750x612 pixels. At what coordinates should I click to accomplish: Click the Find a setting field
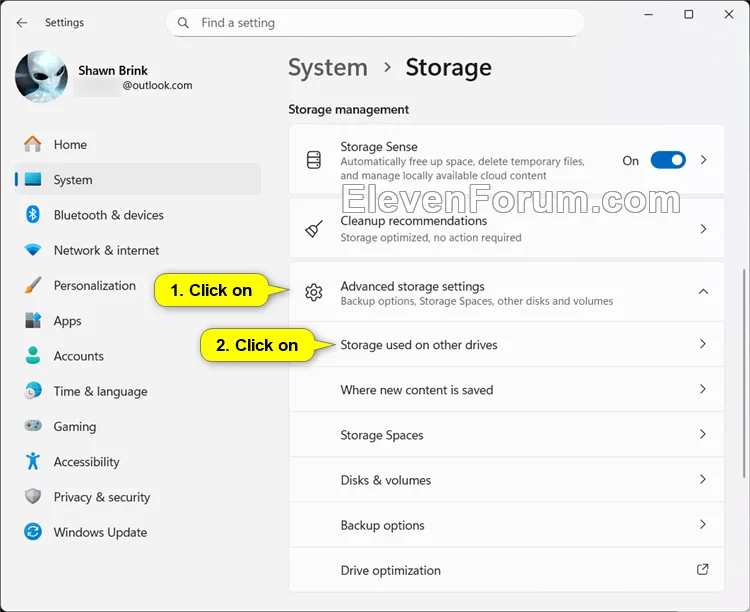click(375, 22)
